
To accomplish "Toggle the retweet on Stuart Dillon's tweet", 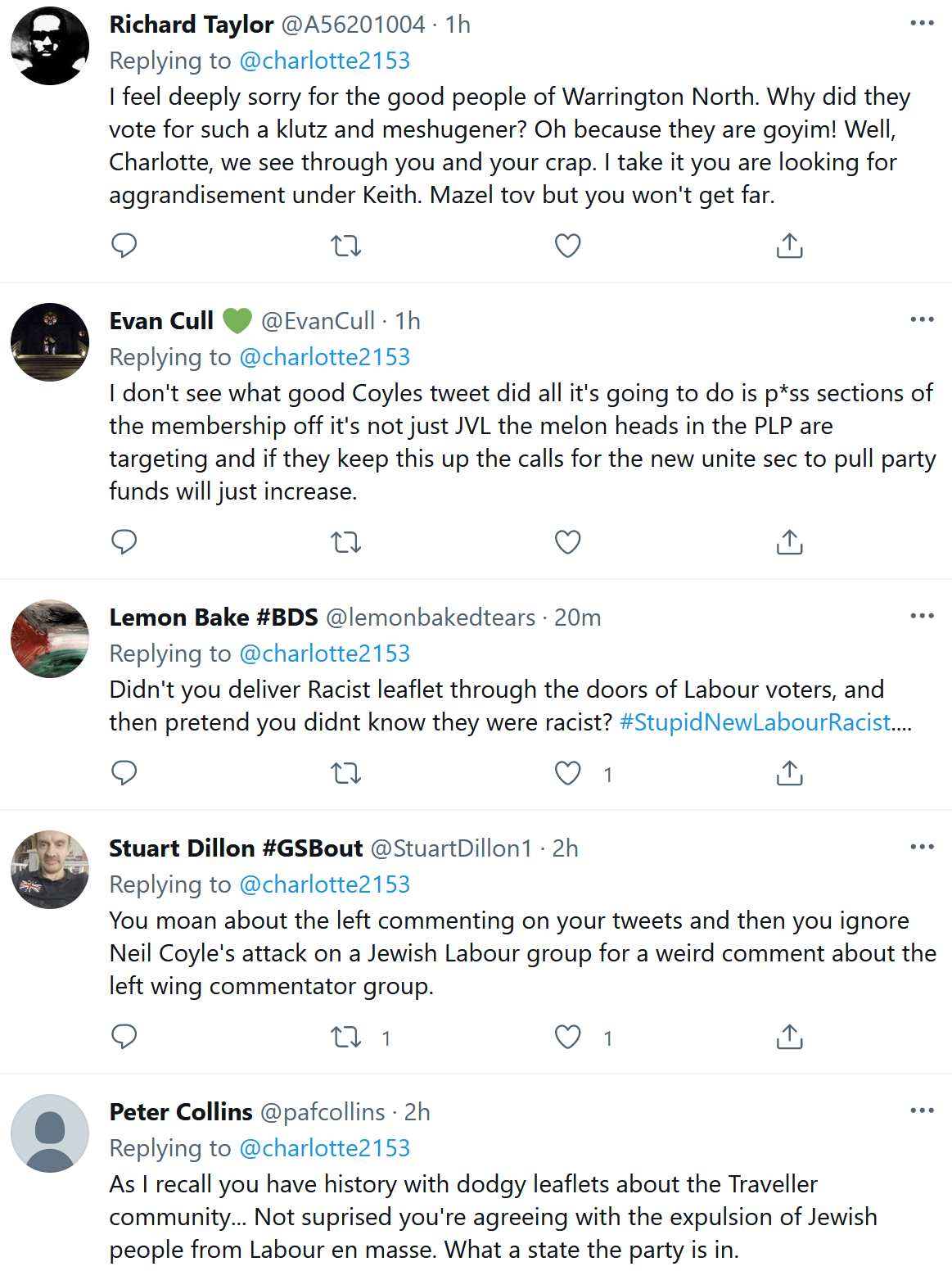I will (x=345, y=1037).
